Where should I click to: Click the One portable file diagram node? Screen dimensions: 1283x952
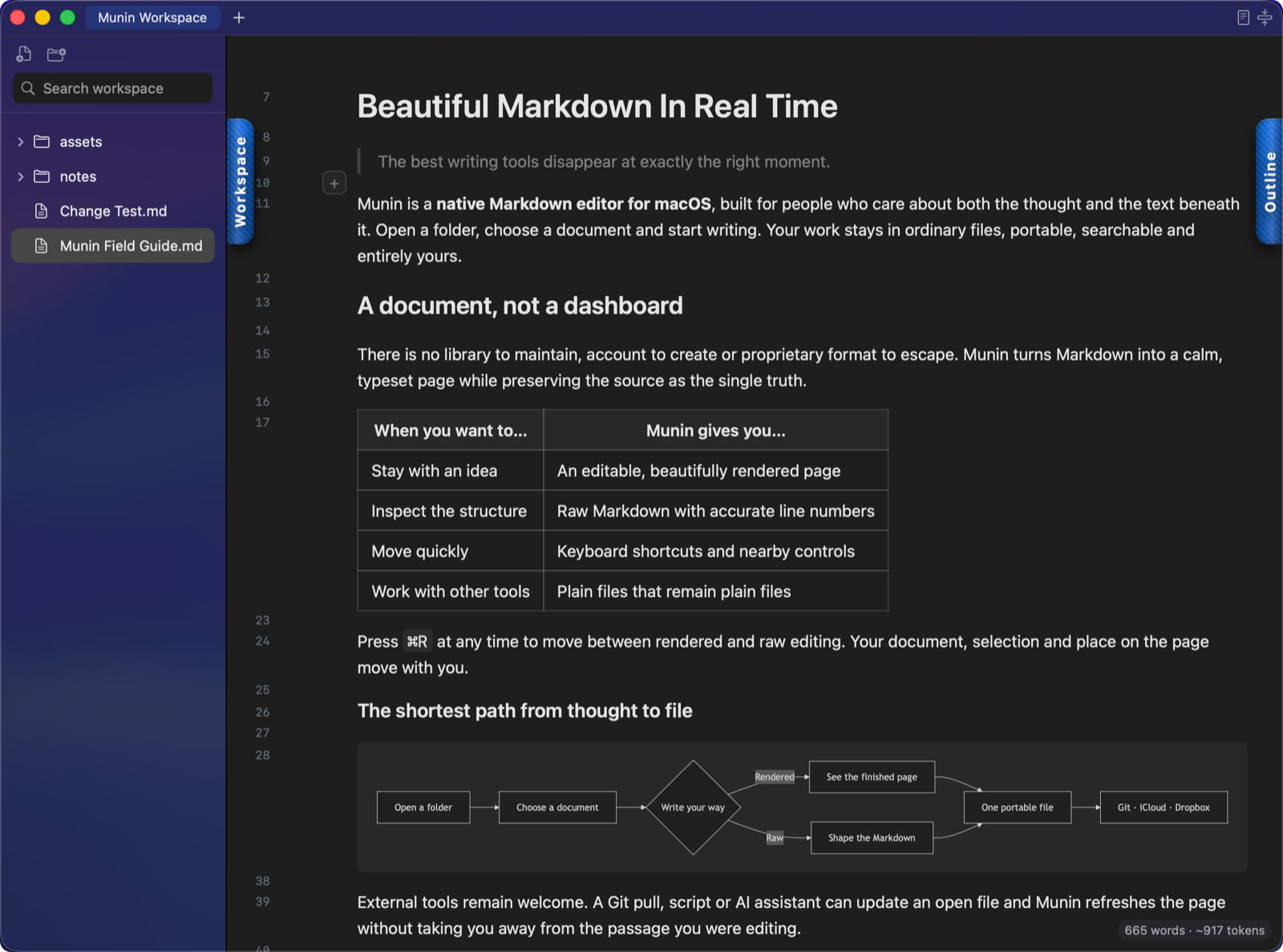[1018, 808]
